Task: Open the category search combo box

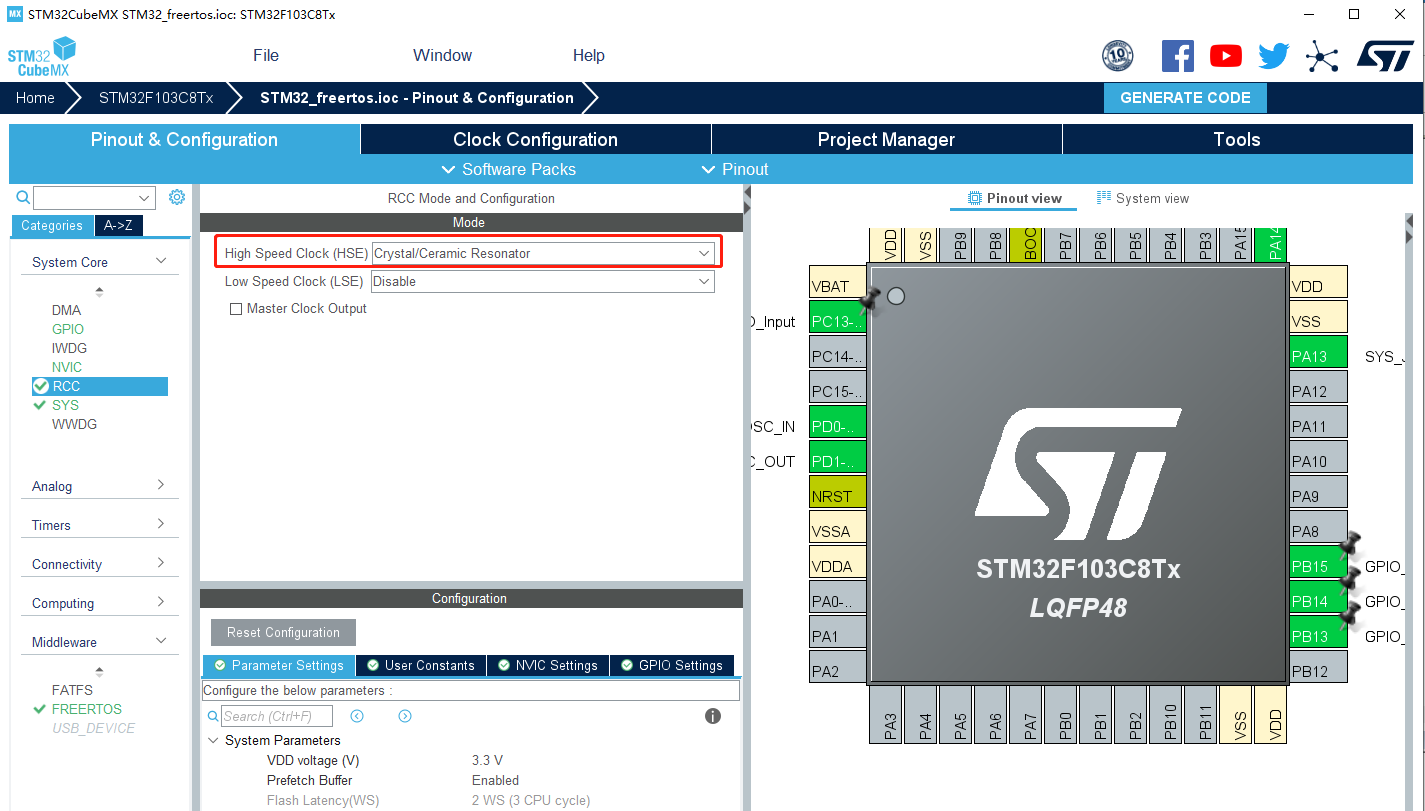Action: (95, 198)
